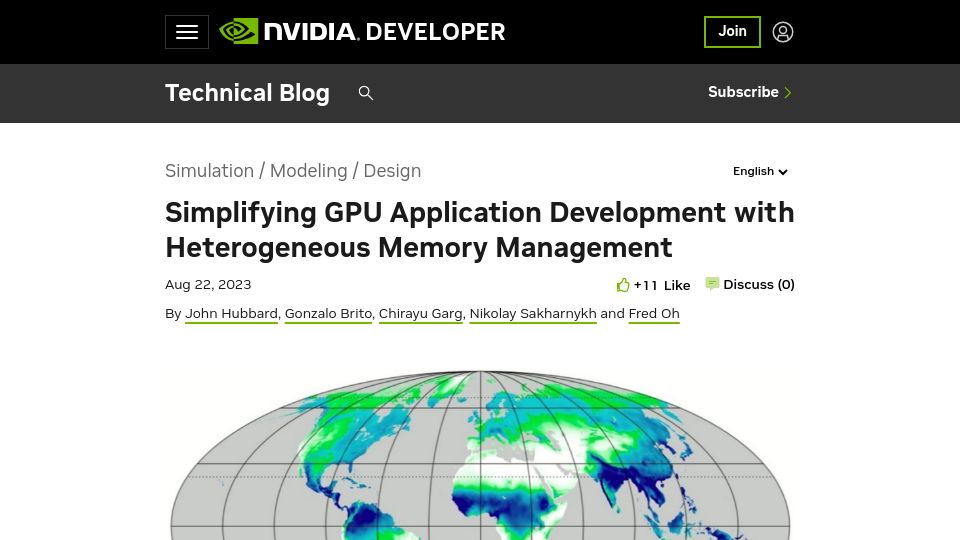
Task: Click the thumbs-up Like icon
Action: coord(623,285)
